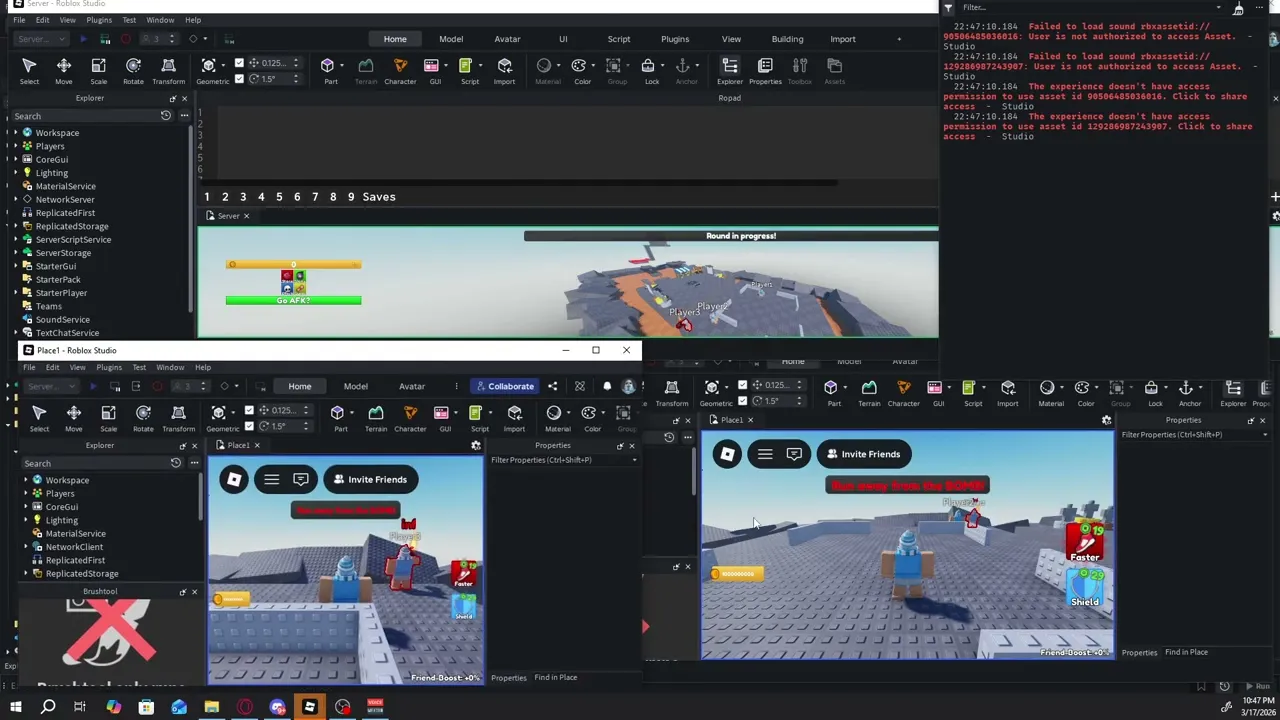Open Terrain editor in front Place1 window
The image size is (1280, 720).
(x=376, y=418)
